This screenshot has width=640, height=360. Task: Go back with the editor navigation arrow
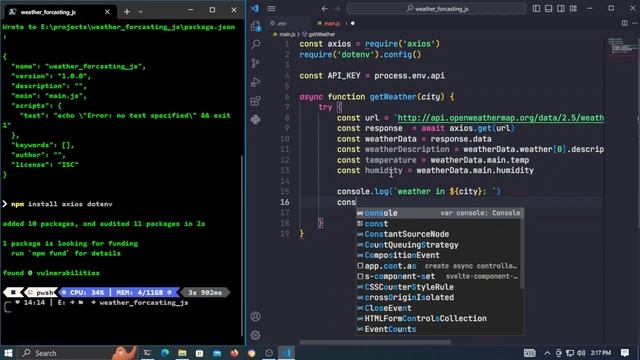tap(324, 9)
